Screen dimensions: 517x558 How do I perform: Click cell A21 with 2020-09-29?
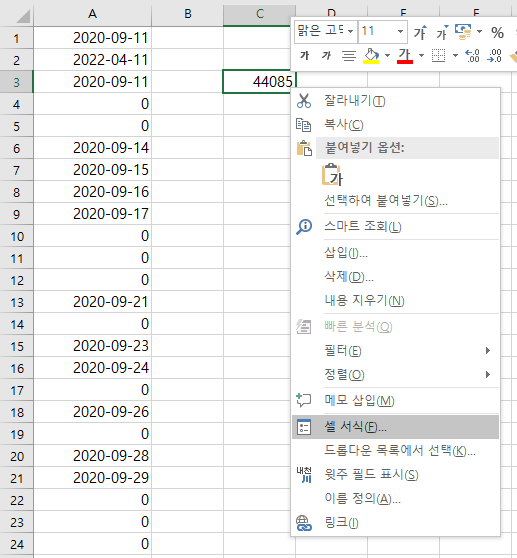point(93,478)
